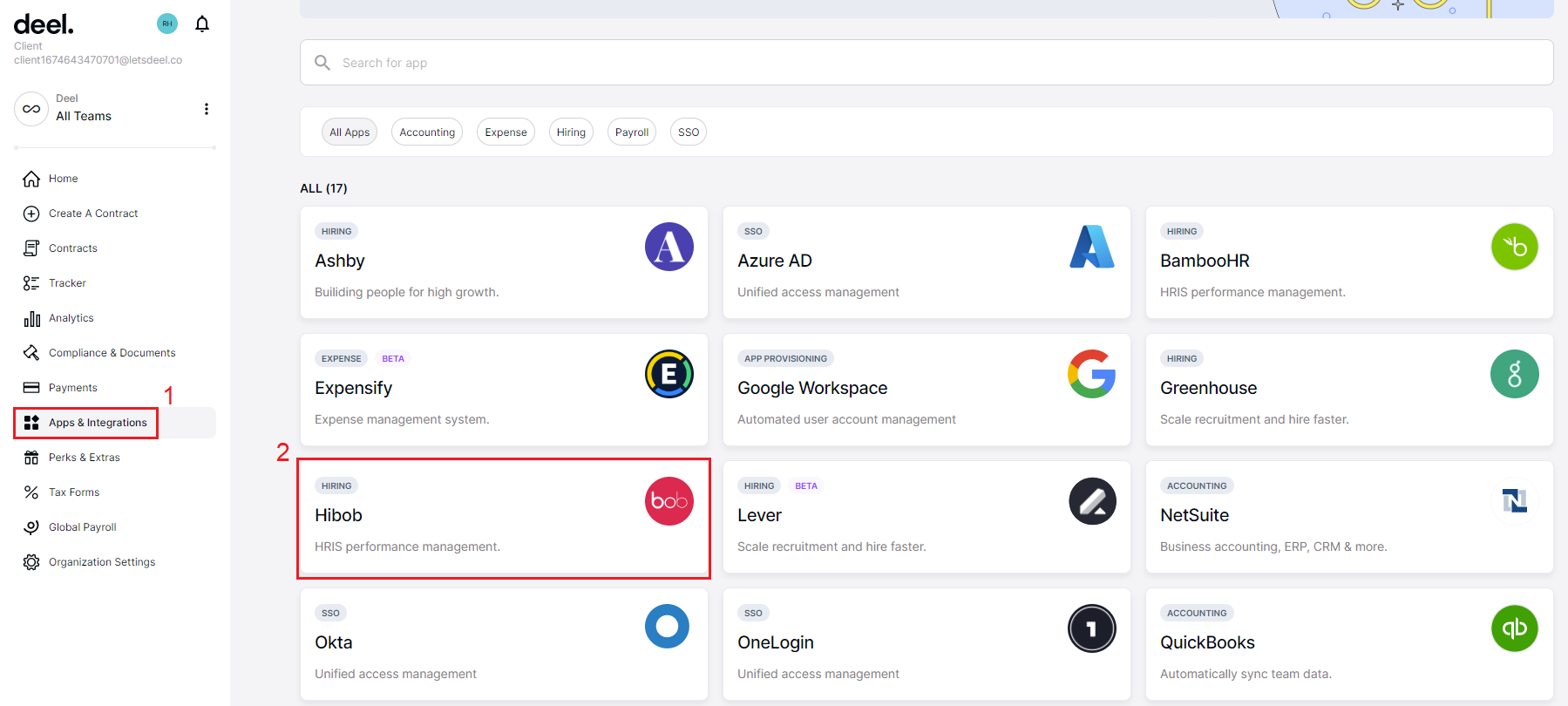Click the Global Payroll icon
This screenshot has height=706, width=1568.
tap(31, 527)
